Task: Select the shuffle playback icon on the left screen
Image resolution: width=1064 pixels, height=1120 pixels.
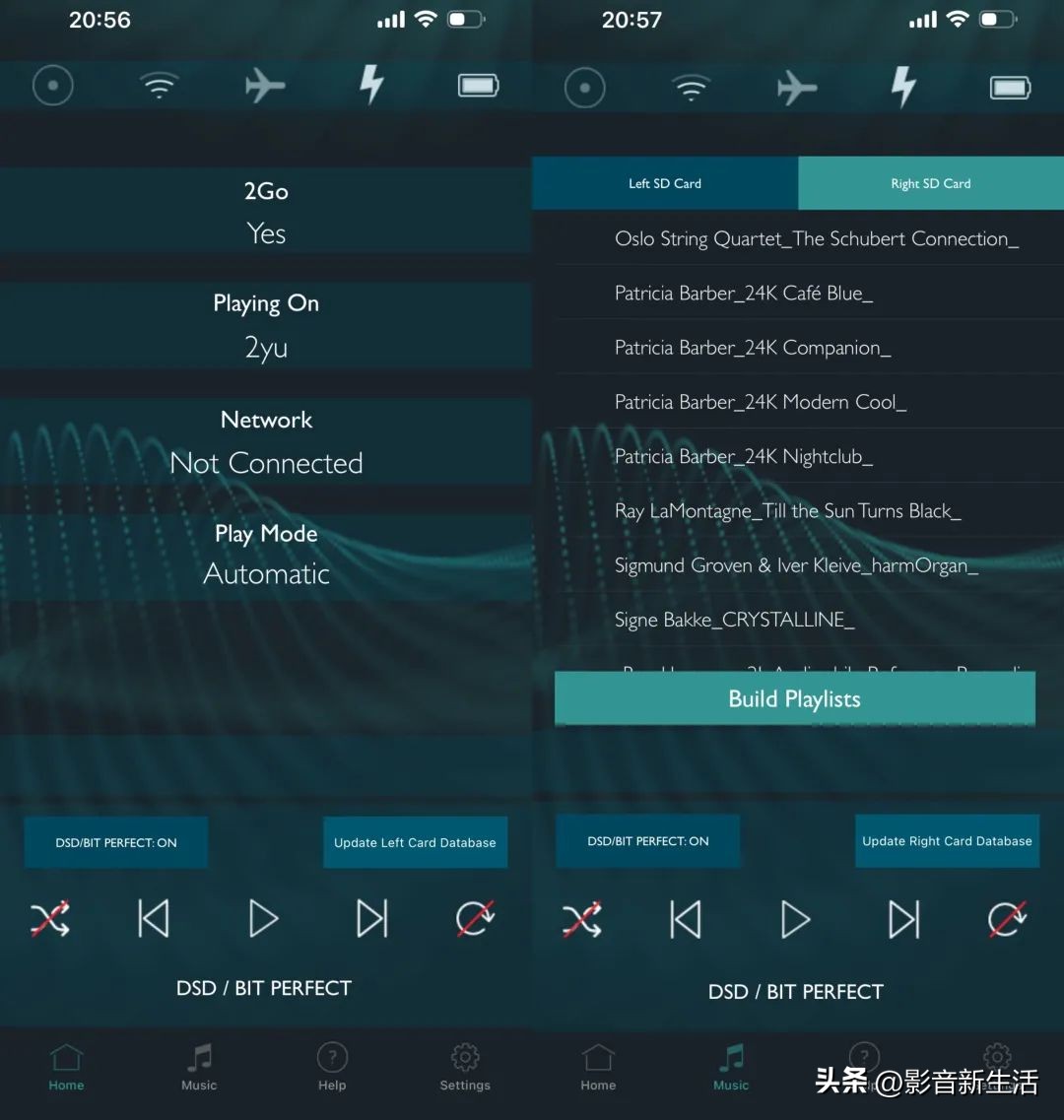Action: (x=51, y=918)
